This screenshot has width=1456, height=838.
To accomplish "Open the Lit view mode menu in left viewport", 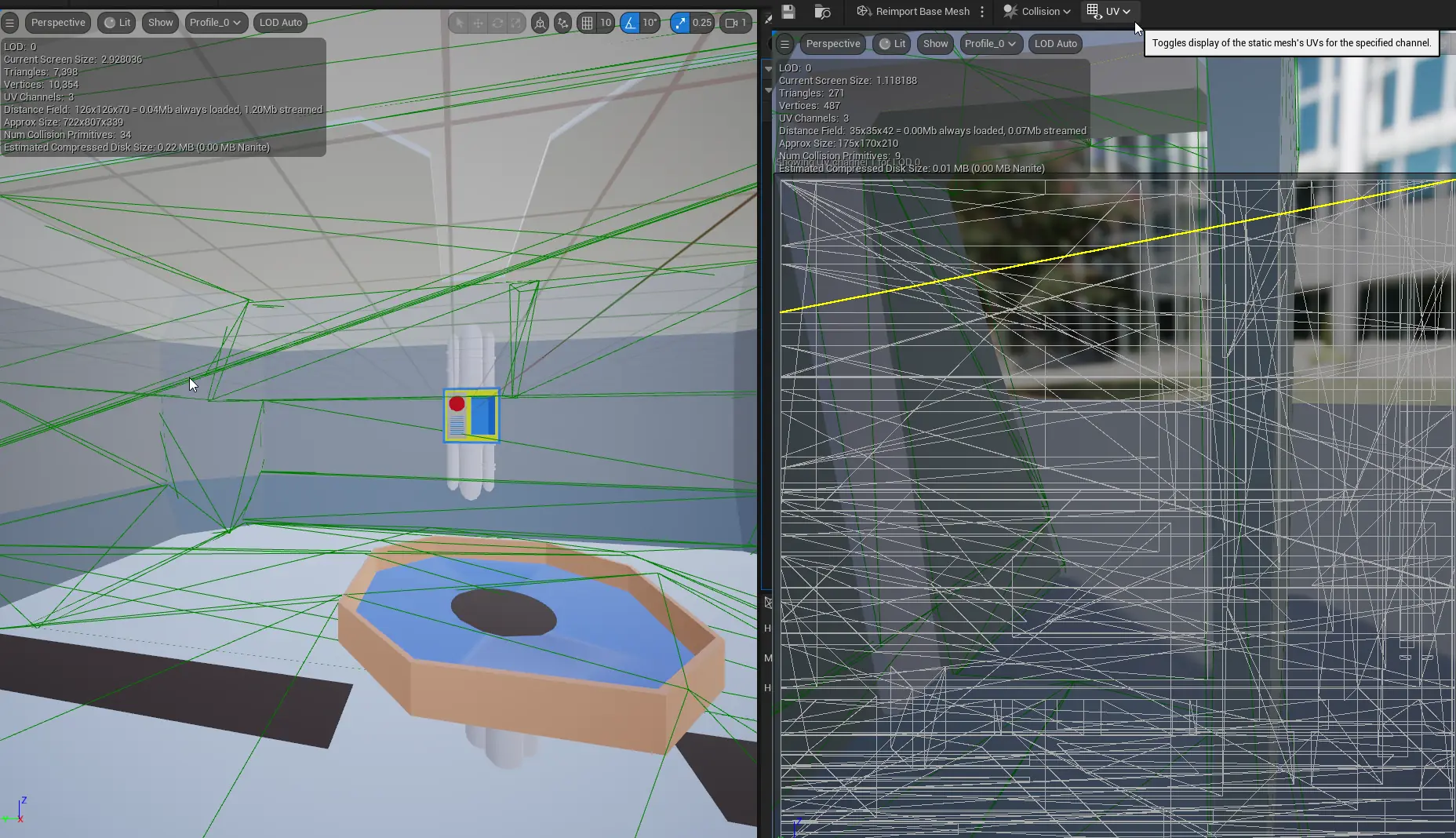I will [118, 23].
